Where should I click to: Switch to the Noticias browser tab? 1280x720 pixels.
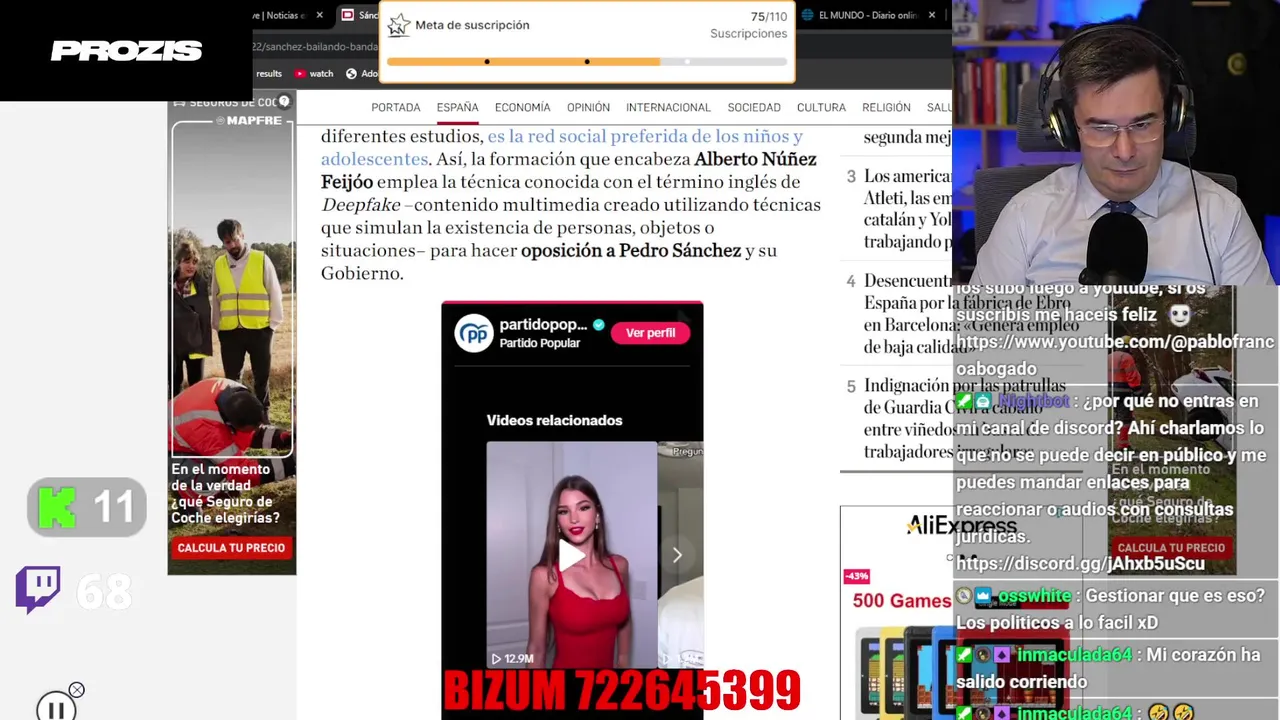coord(281,15)
